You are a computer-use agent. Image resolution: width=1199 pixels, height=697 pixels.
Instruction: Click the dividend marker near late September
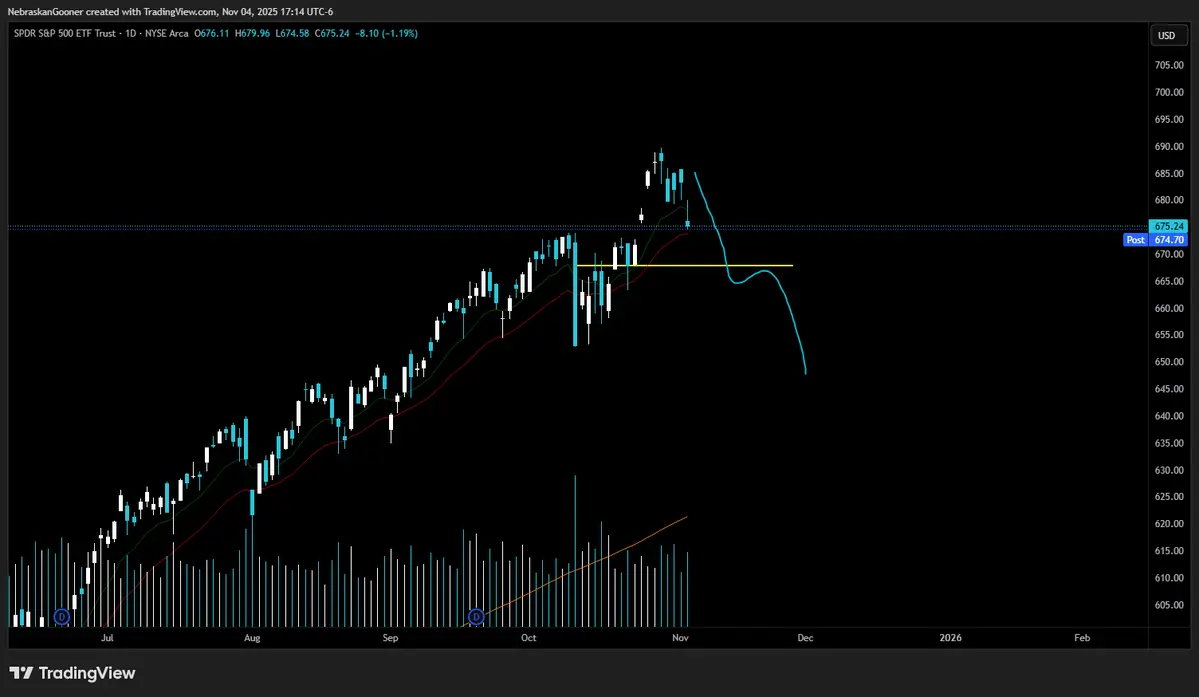476,617
